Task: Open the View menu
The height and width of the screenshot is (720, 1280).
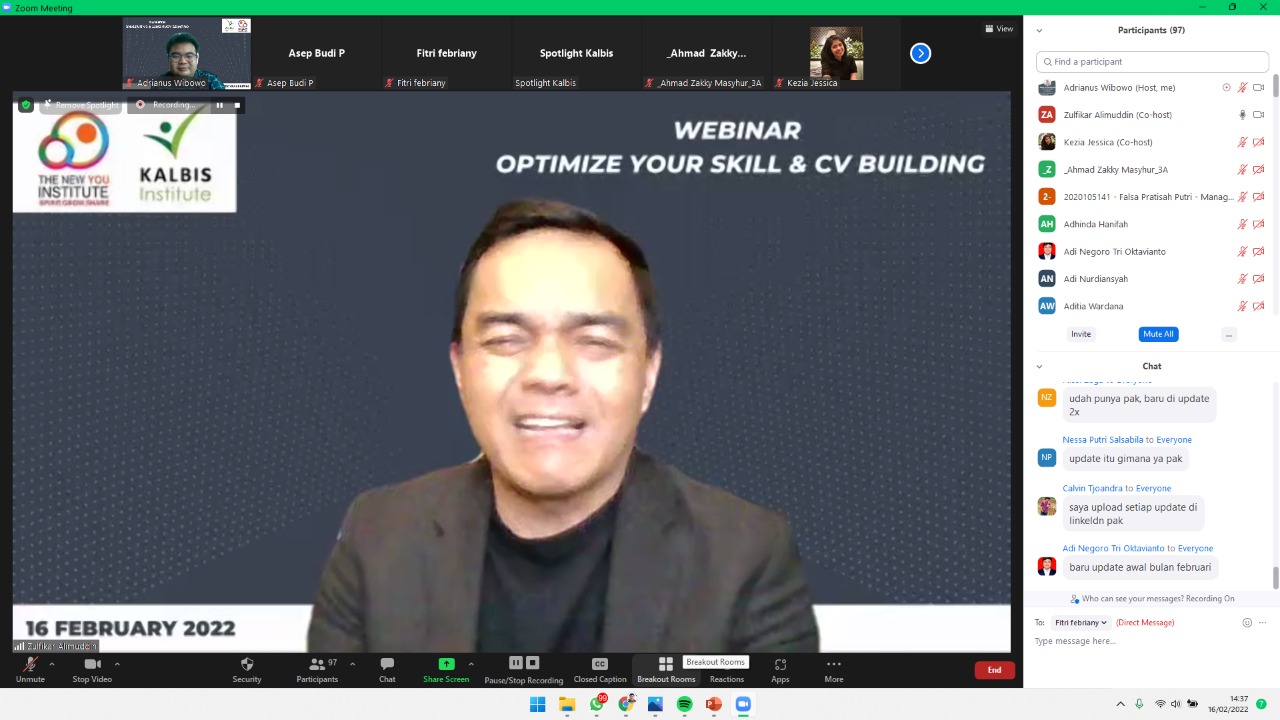Action: pyautogui.click(x=999, y=29)
